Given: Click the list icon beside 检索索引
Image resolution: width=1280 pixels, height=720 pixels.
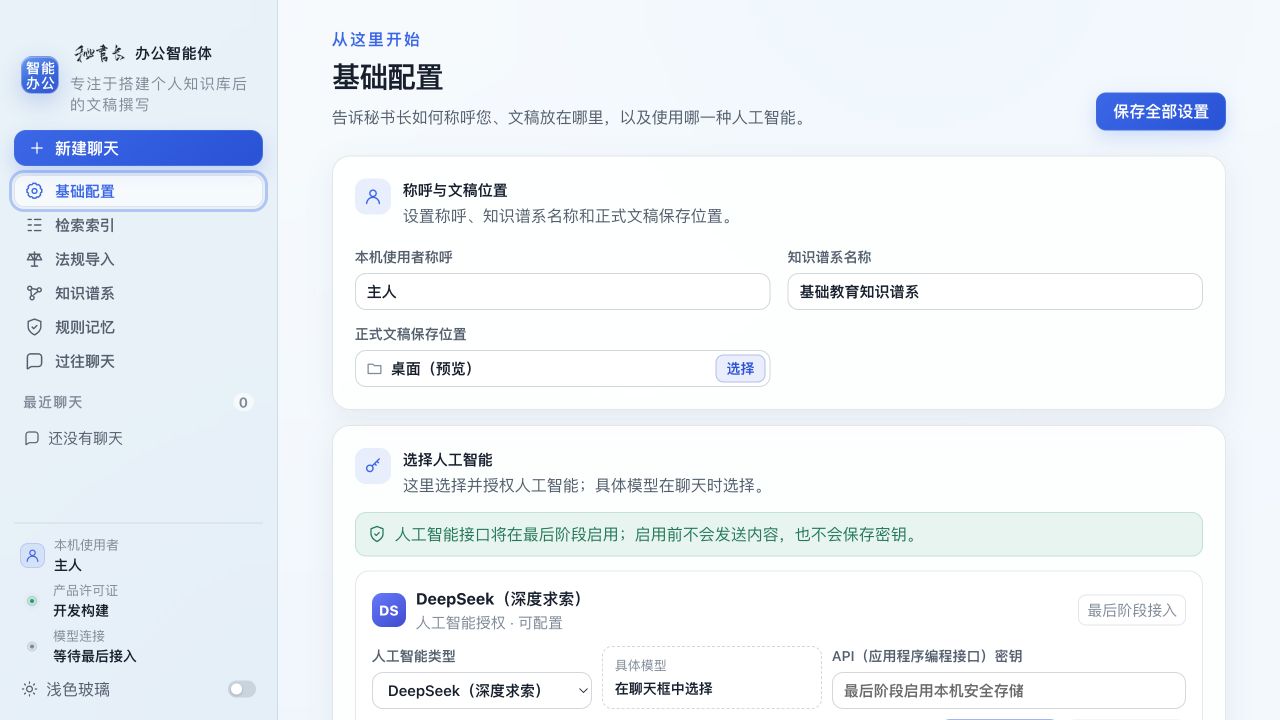Looking at the screenshot, I should pyautogui.click(x=34, y=225).
